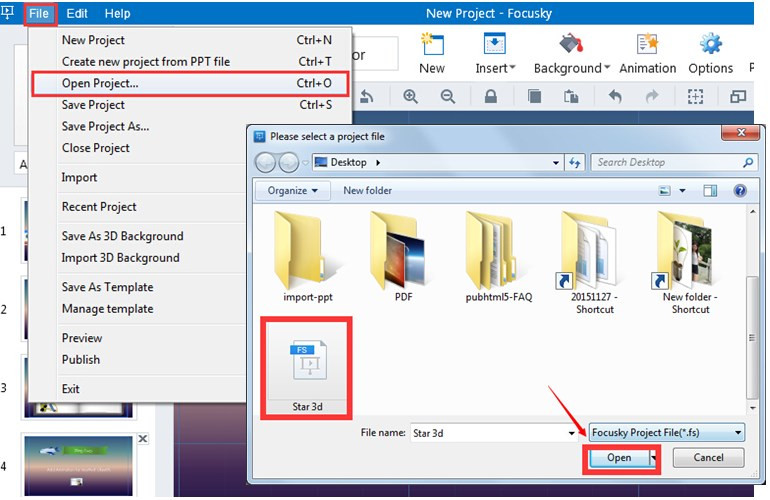This screenshot has height=500, width=770.
Task: Expand the Insert dropdown arrow
Action: pos(512,67)
